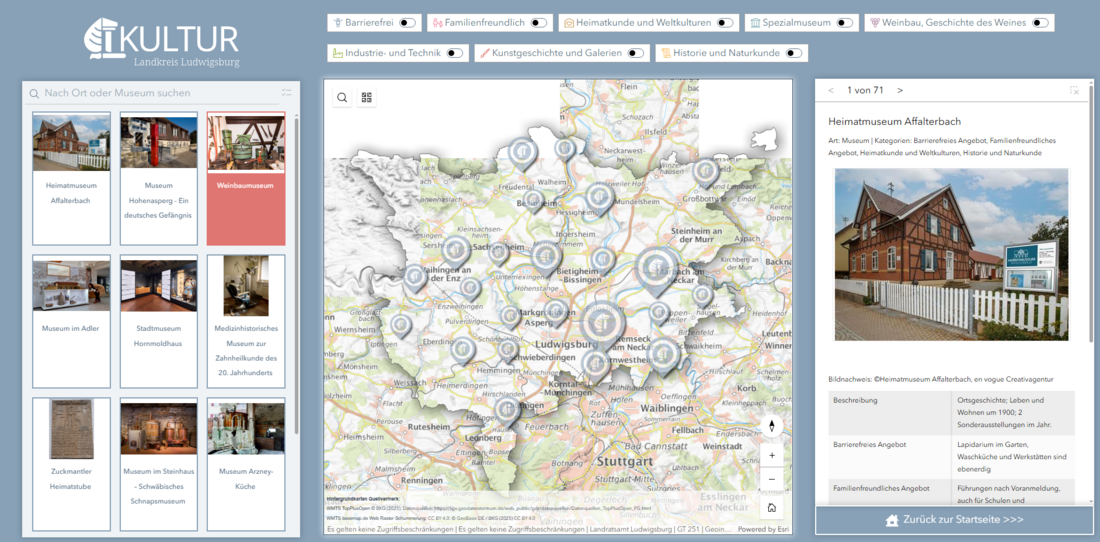Screen dimensions: 1100x542
Task: Click the compass north arrow
Action: 771,427
